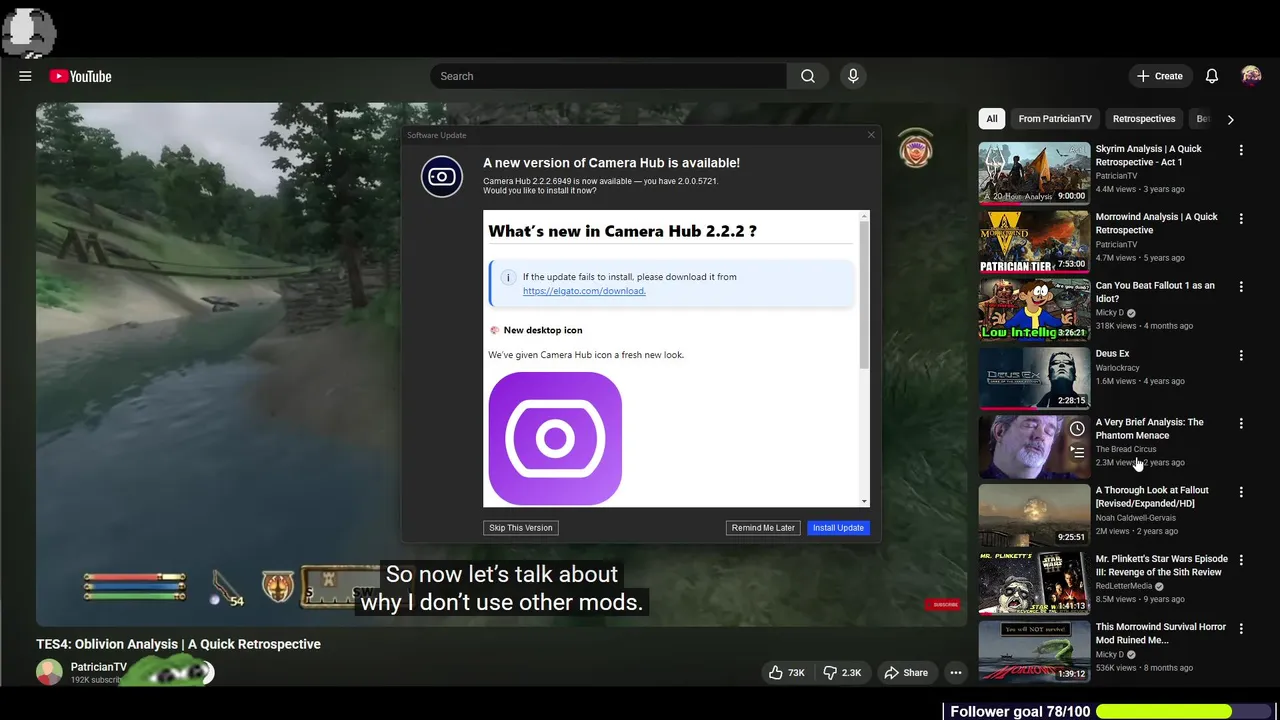Screen dimensions: 1280x720
Task: Click Install Update in Software Update dialog
Action: [x=838, y=528]
